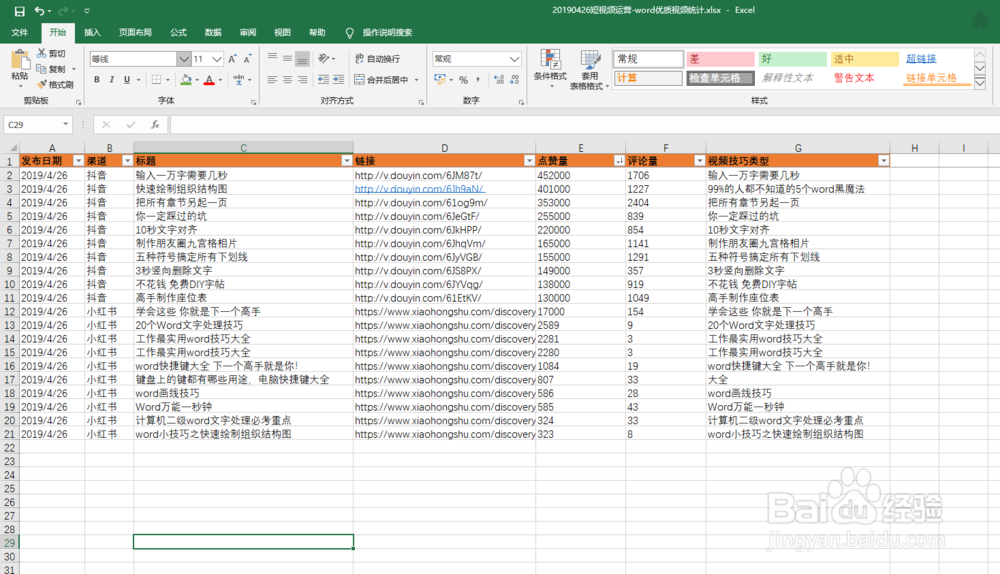Switch to the 视图 ribbon tab
The image size is (1000, 574).
pos(283,33)
